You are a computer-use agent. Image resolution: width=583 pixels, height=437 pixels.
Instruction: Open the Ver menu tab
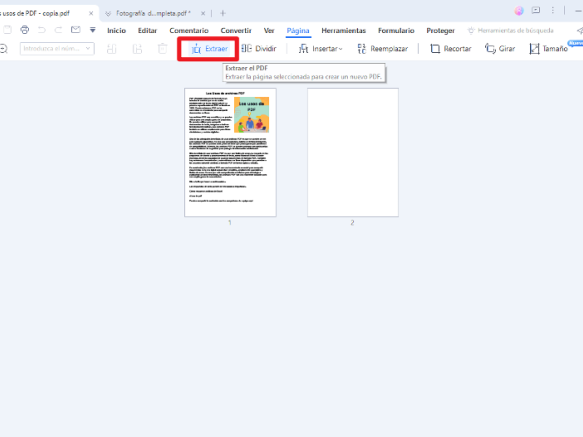click(x=269, y=30)
